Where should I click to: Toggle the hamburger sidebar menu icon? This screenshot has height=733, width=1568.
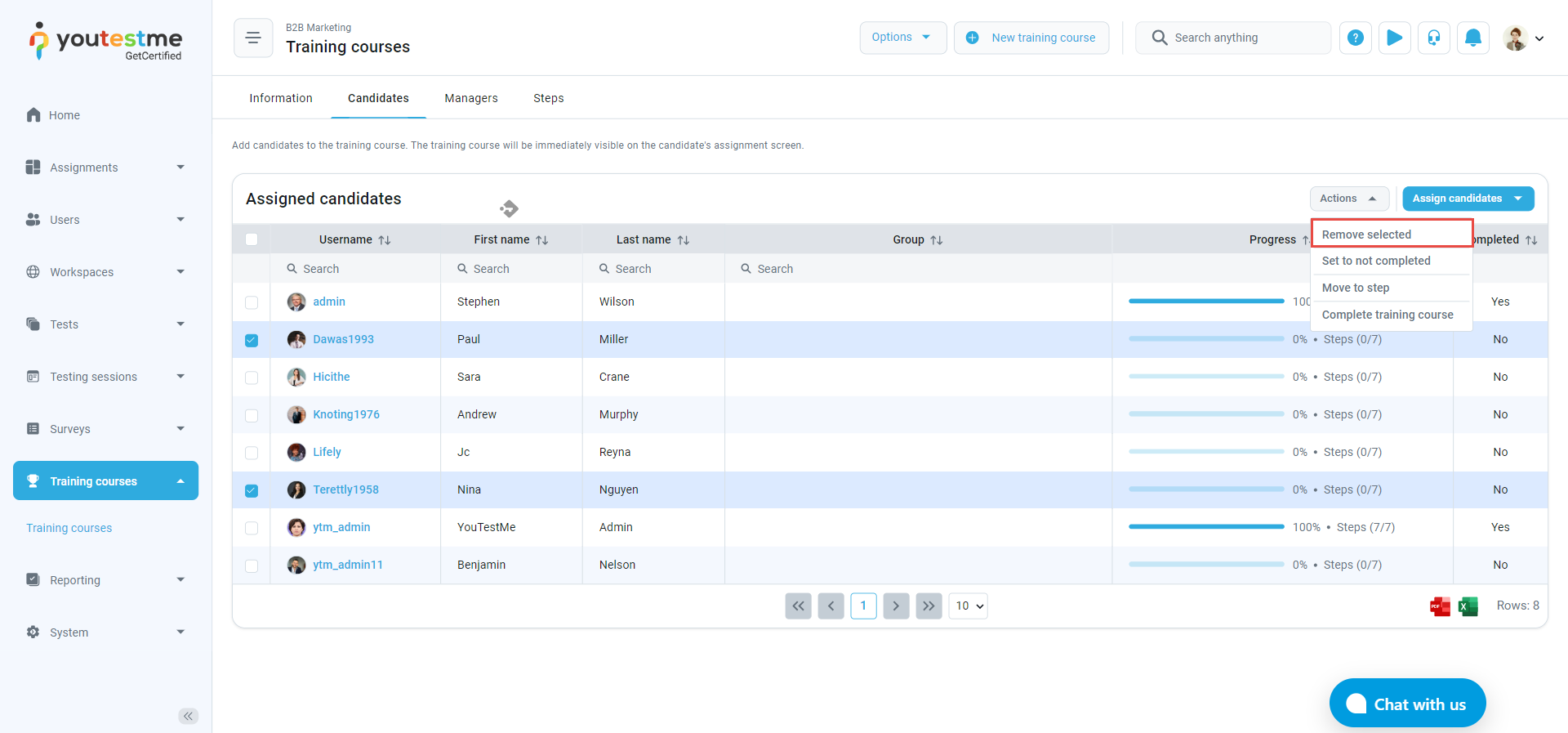tap(253, 38)
